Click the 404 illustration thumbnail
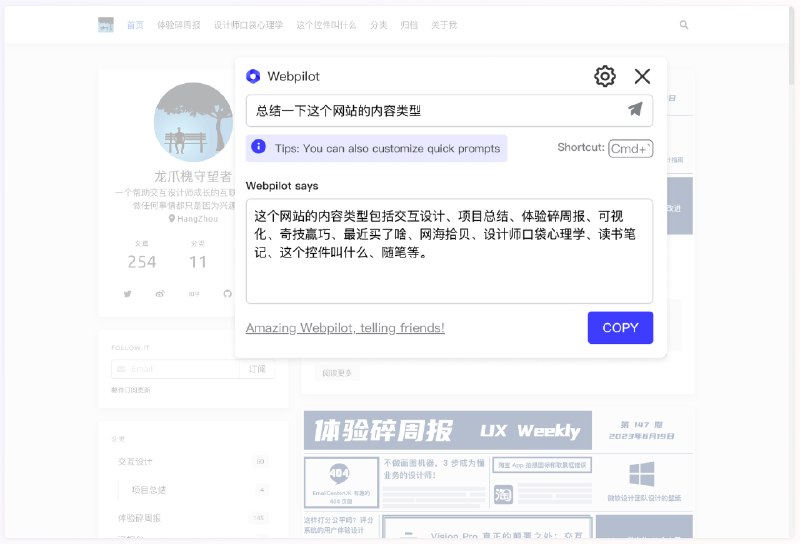The image size is (800, 544). pyautogui.click(x=341, y=482)
